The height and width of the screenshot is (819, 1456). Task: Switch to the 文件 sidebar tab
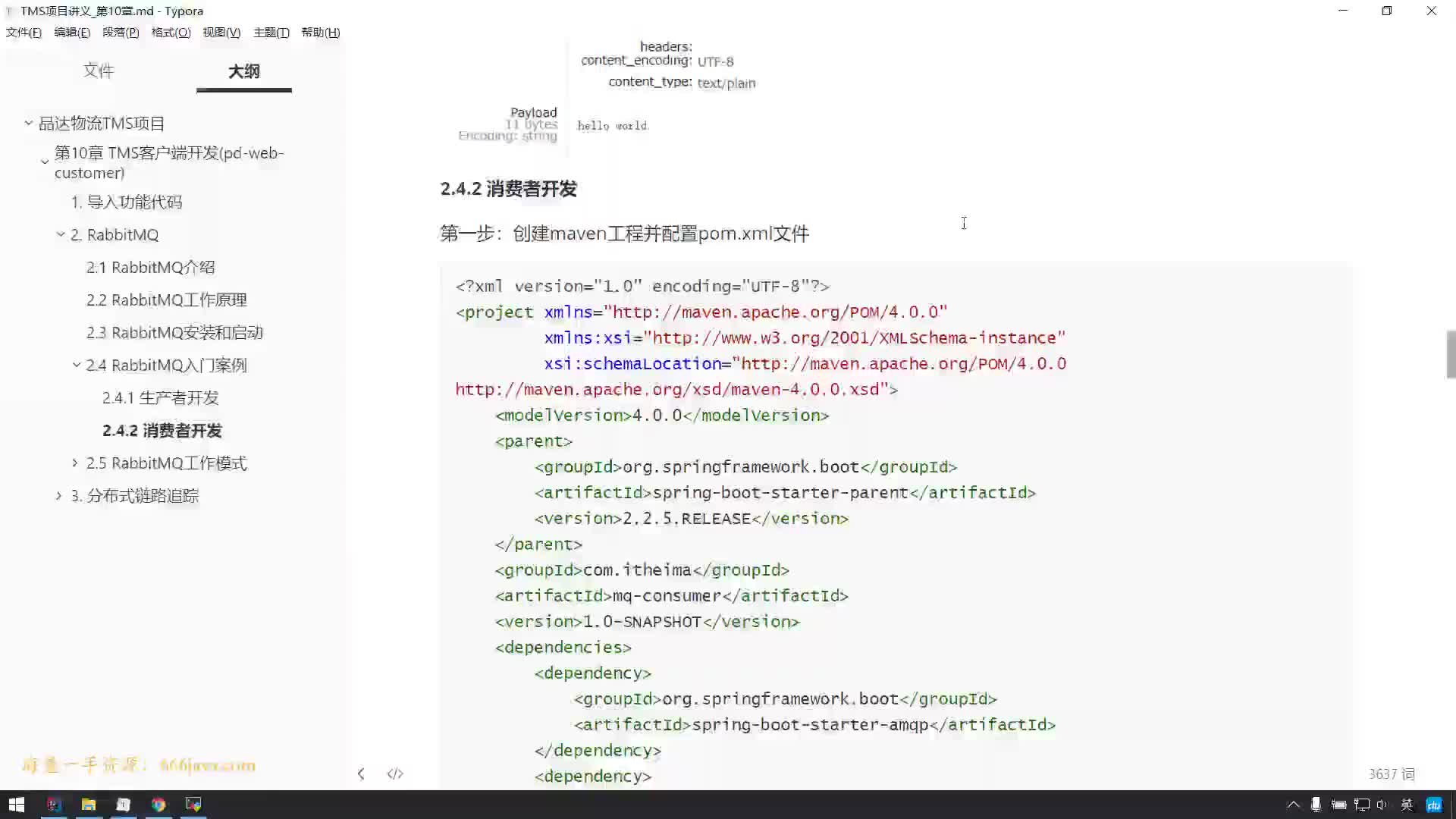click(x=99, y=71)
